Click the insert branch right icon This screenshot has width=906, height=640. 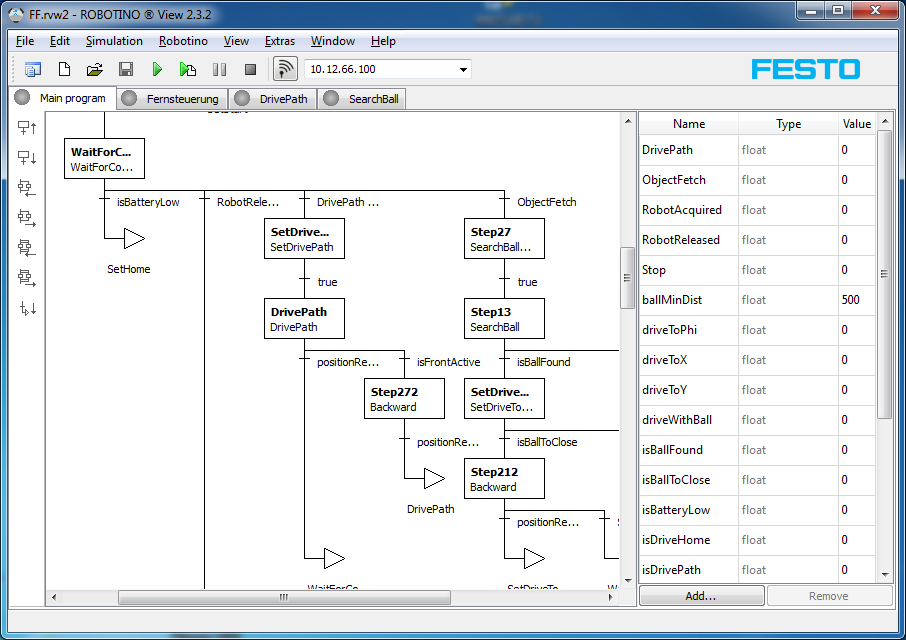pyautogui.click(x=27, y=217)
